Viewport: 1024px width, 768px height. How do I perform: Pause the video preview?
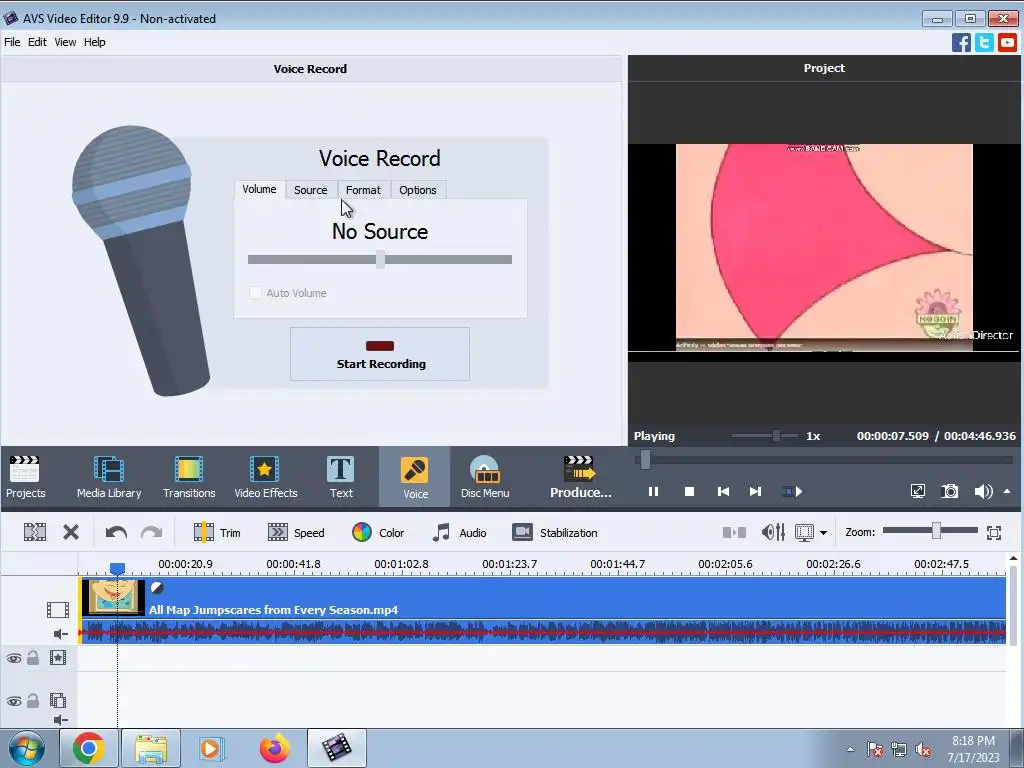653,492
